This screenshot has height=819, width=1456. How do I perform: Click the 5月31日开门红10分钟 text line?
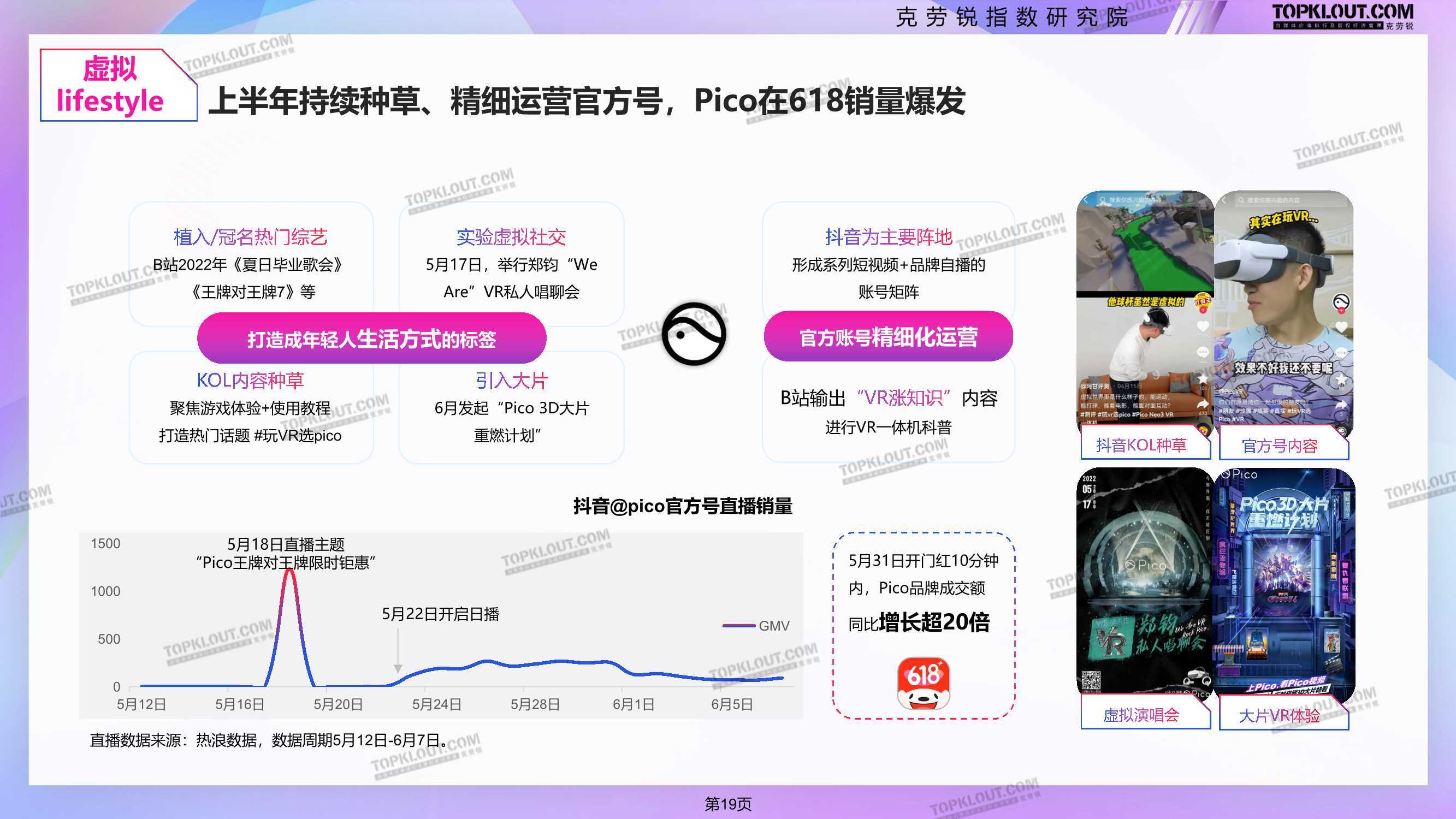click(x=924, y=561)
